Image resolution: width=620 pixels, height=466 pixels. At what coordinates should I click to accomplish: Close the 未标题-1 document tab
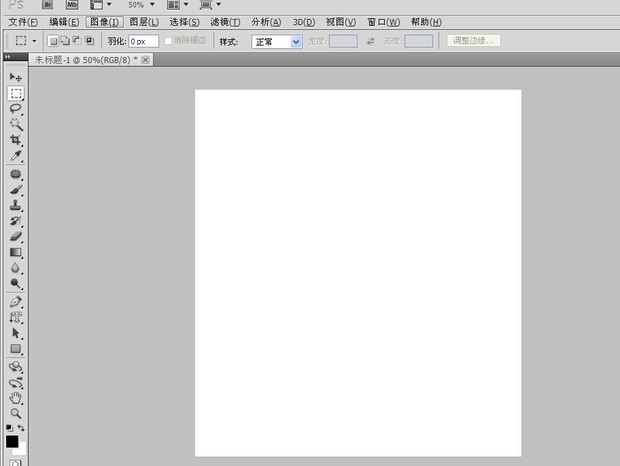pos(146,60)
